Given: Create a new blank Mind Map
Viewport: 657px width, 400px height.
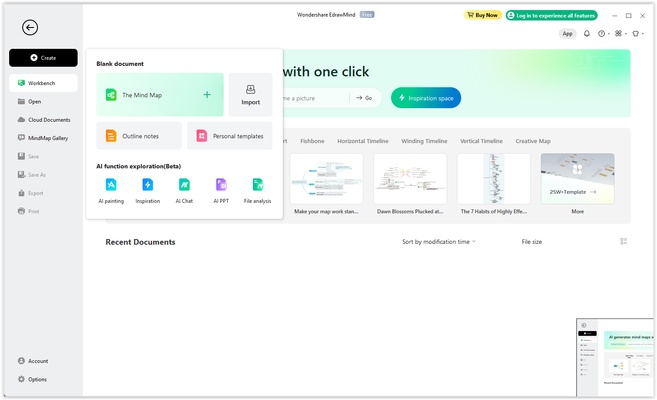Looking at the screenshot, I should (160, 95).
